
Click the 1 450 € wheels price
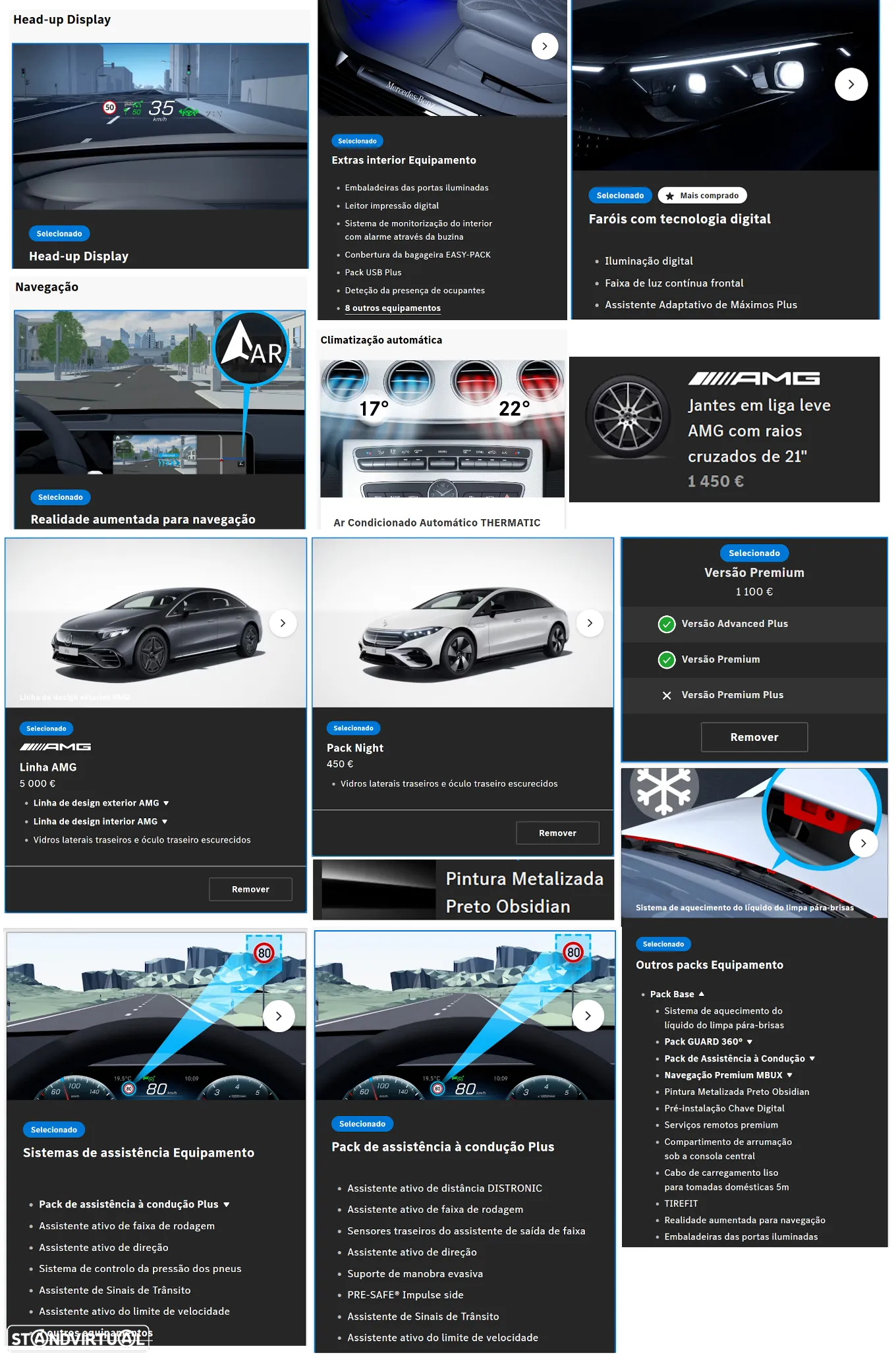pos(715,482)
